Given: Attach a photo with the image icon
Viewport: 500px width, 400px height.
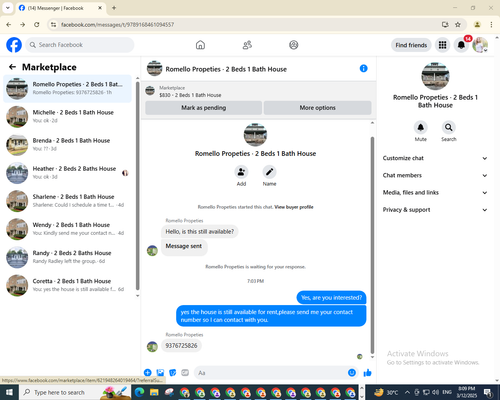Looking at the screenshot, I should coord(160,373).
